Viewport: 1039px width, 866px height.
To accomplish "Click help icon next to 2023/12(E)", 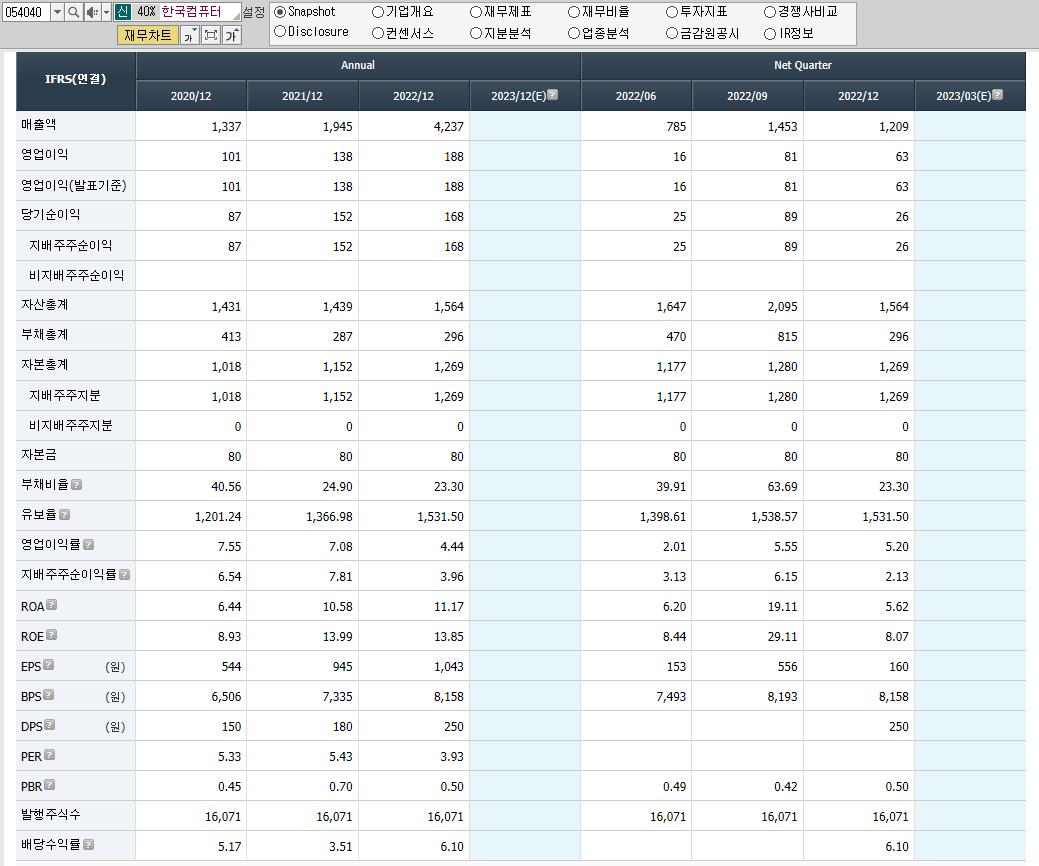I will click(553, 95).
